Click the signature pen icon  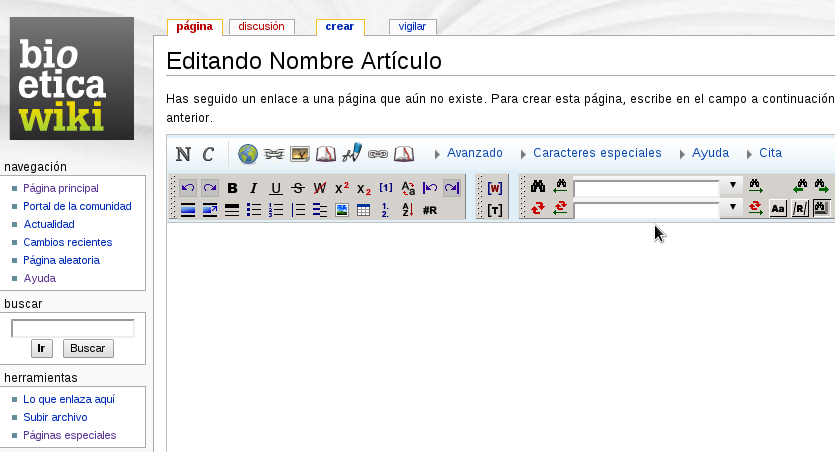point(351,154)
